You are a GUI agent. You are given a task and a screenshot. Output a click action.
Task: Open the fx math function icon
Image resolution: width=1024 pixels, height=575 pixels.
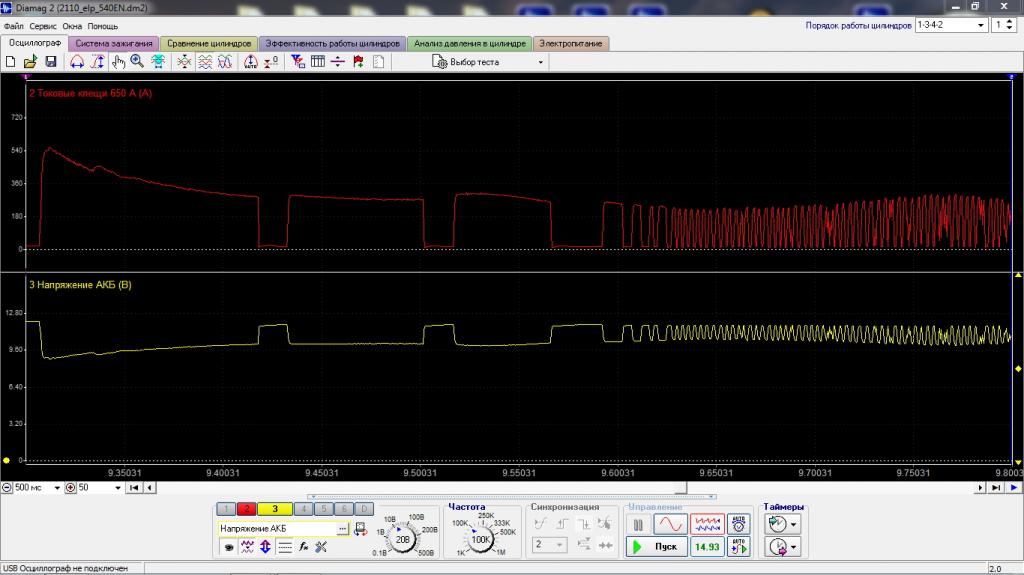pos(303,547)
